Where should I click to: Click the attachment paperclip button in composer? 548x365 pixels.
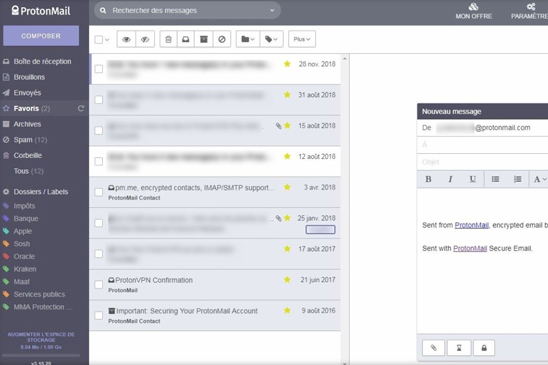pos(433,348)
